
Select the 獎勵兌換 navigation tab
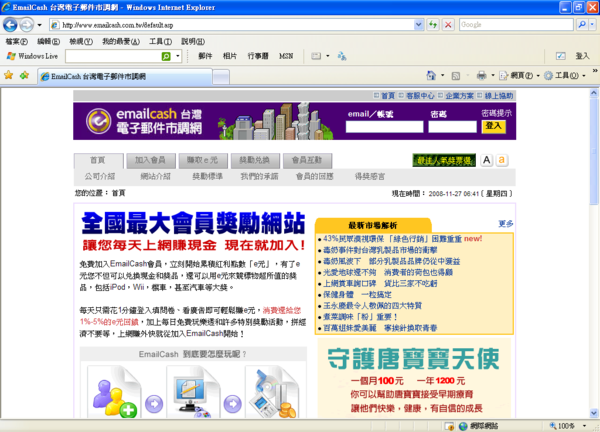point(255,160)
